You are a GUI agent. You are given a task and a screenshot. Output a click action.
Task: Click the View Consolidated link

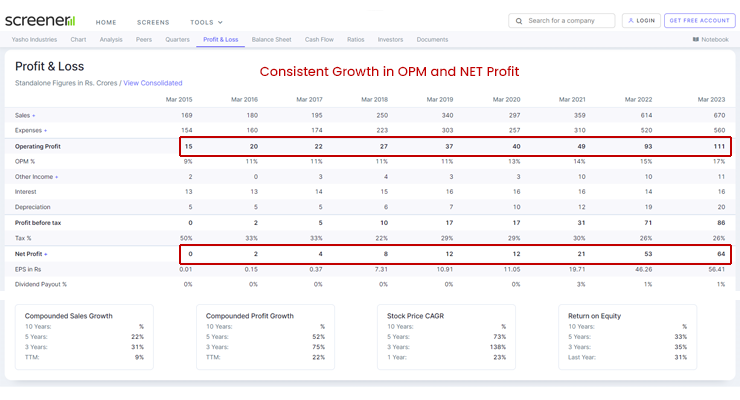pyautogui.click(x=153, y=83)
